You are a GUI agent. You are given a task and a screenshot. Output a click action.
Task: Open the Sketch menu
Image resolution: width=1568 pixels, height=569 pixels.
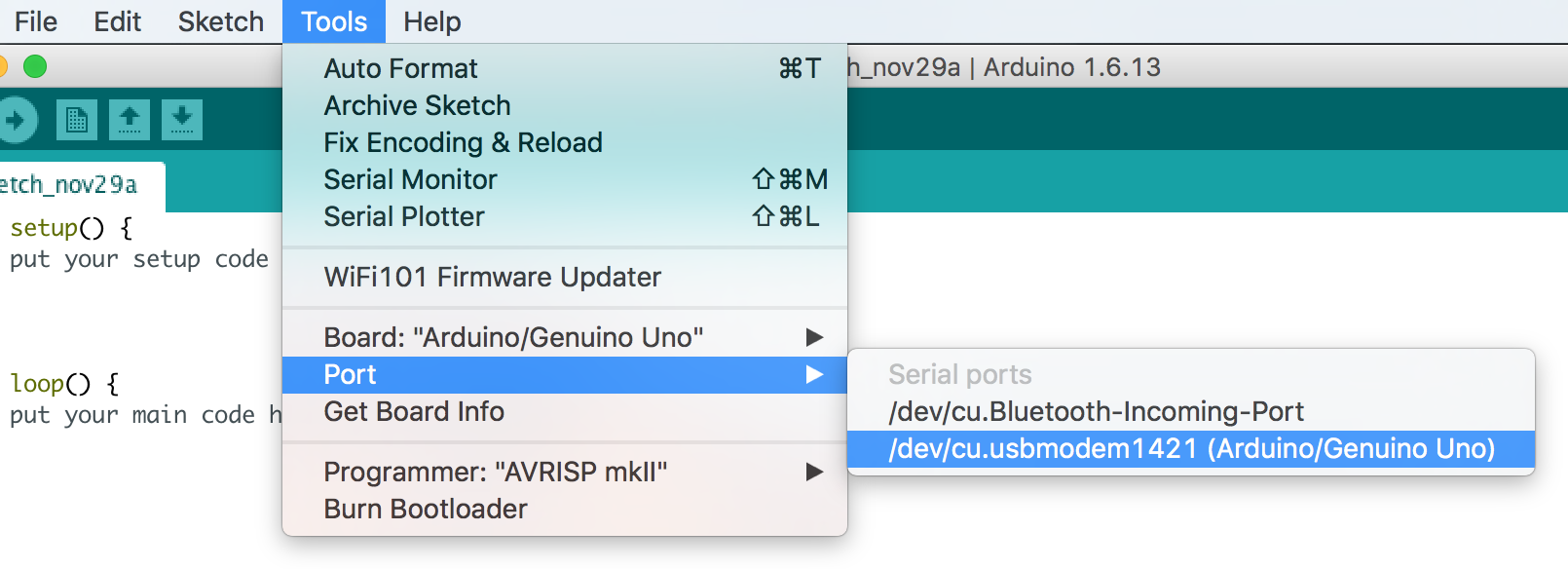[x=220, y=21]
